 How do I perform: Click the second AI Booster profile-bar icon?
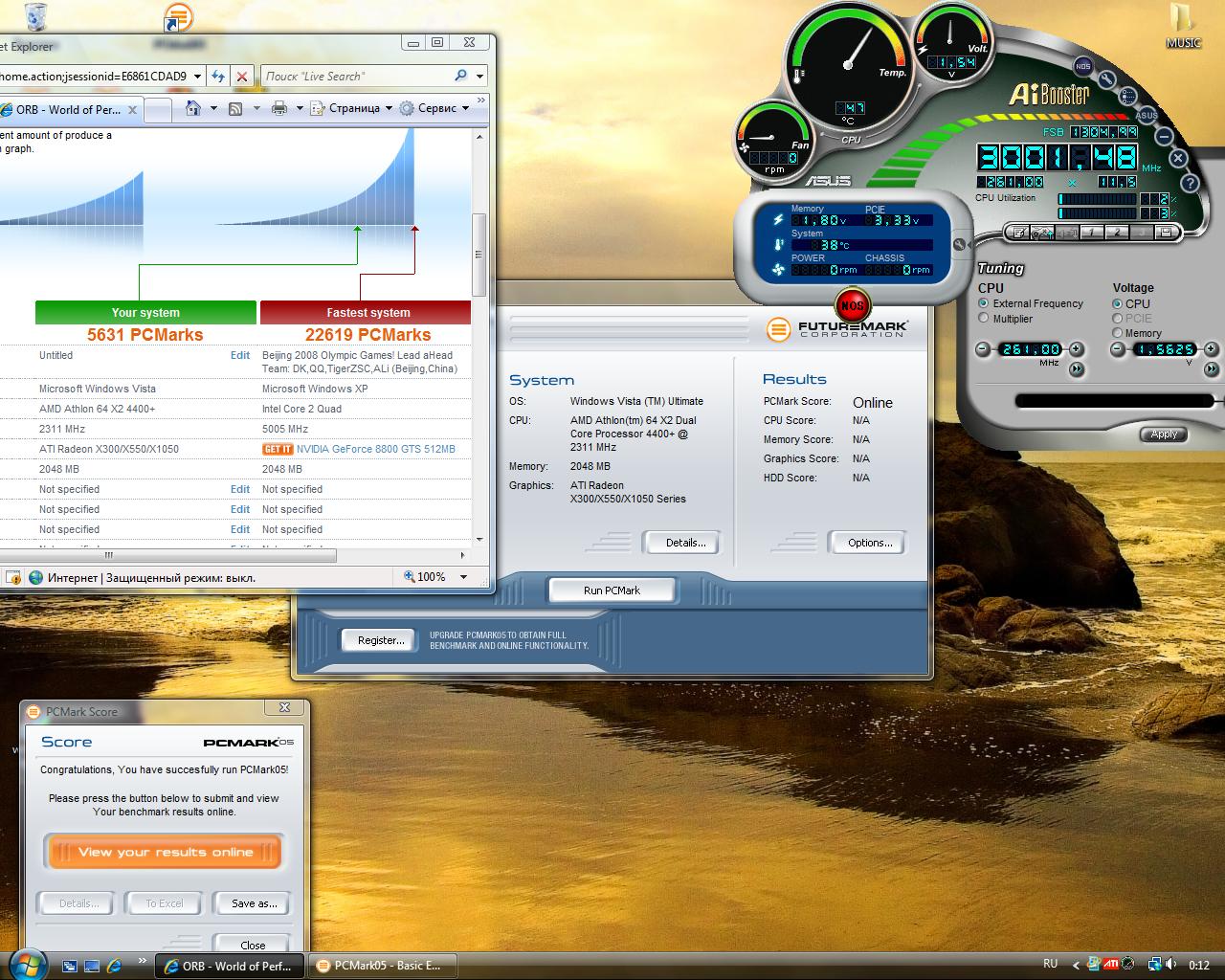(x=1042, y=232)
